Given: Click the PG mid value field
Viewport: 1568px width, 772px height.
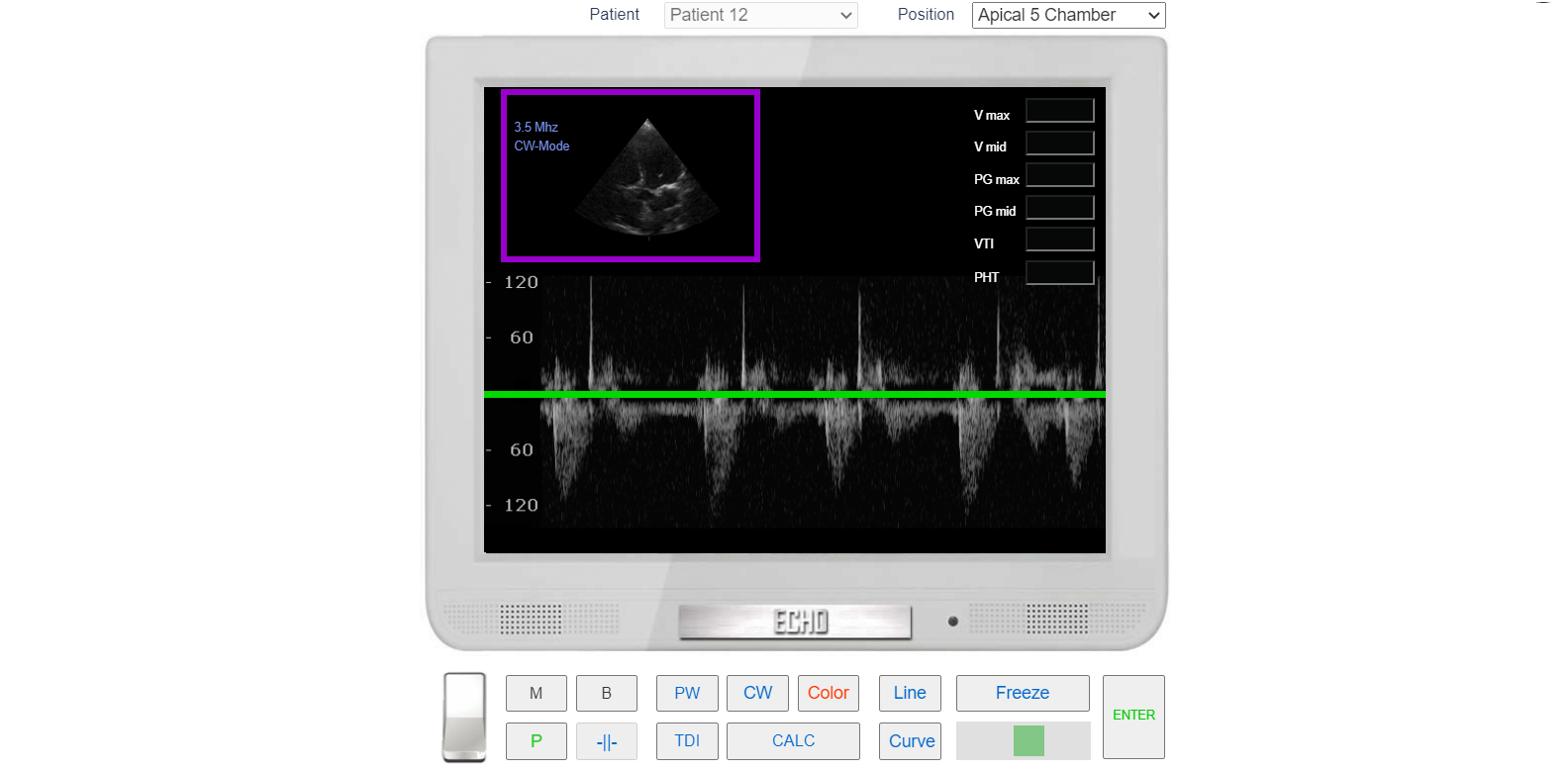Looking at the screenshot, I should click(x=1059, y=208).
